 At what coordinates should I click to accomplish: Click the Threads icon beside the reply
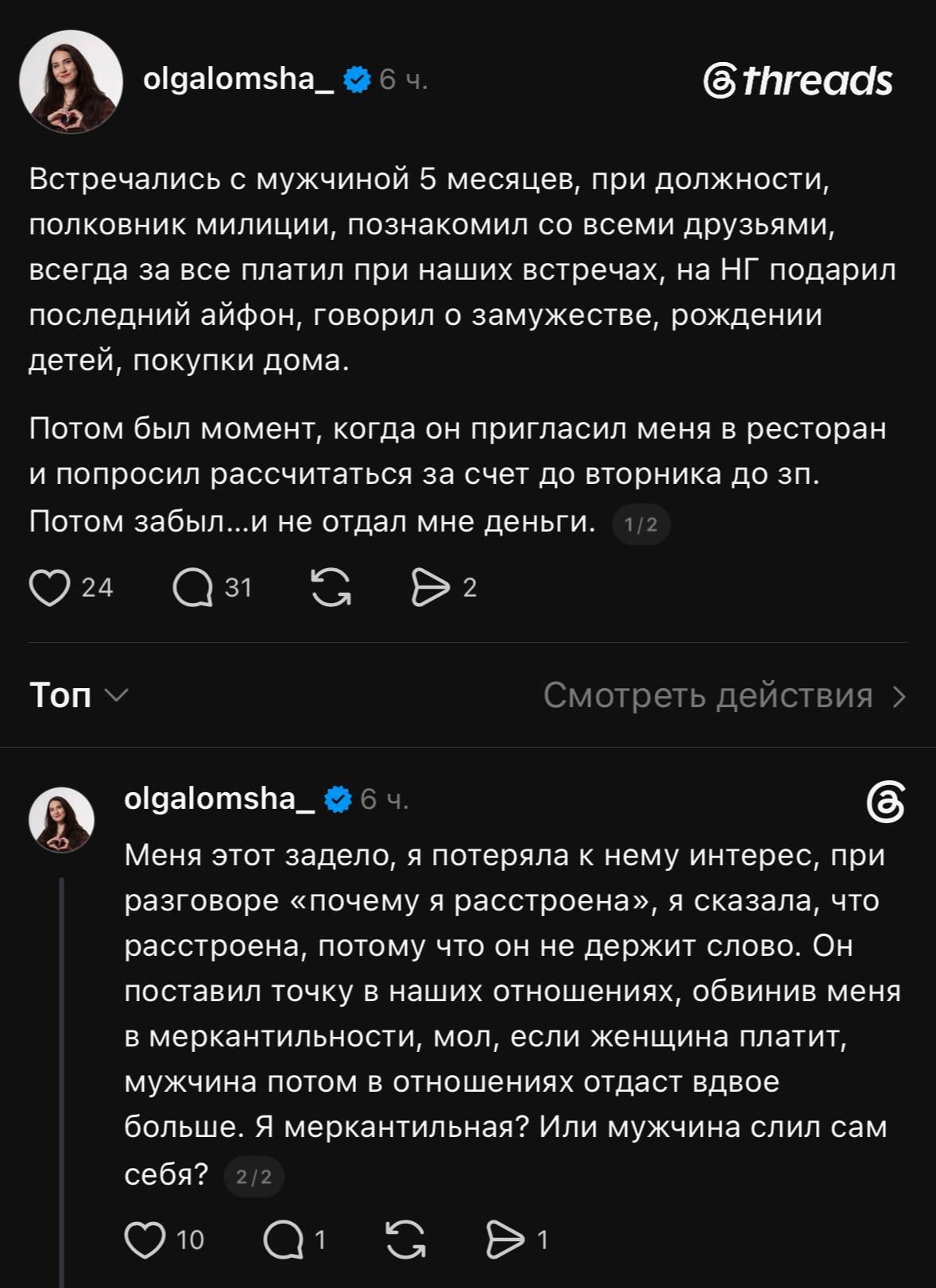[886, 803]
